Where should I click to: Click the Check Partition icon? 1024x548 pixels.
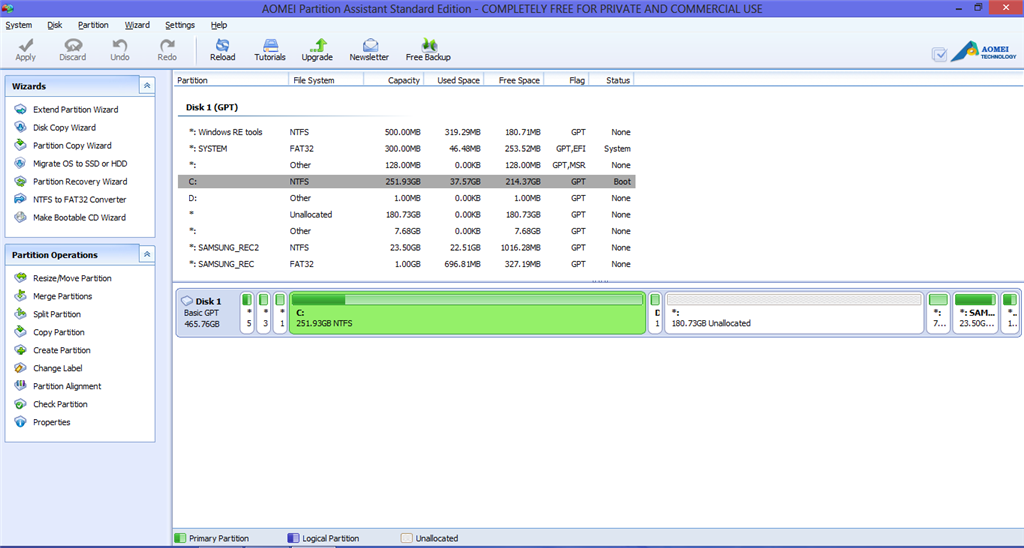(x=21, y=404)
